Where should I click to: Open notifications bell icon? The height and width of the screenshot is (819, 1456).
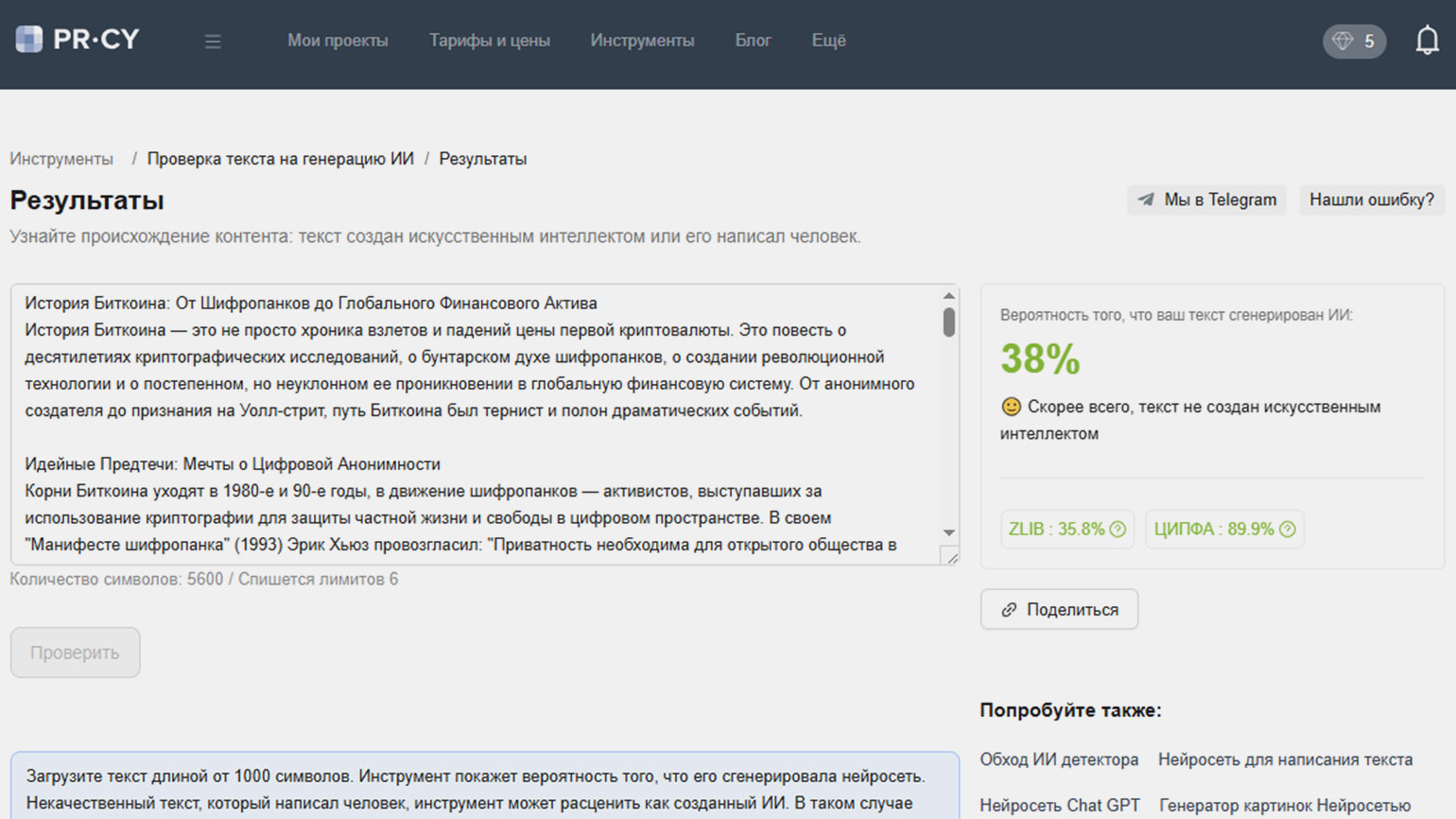click(x=1427, y=41)
